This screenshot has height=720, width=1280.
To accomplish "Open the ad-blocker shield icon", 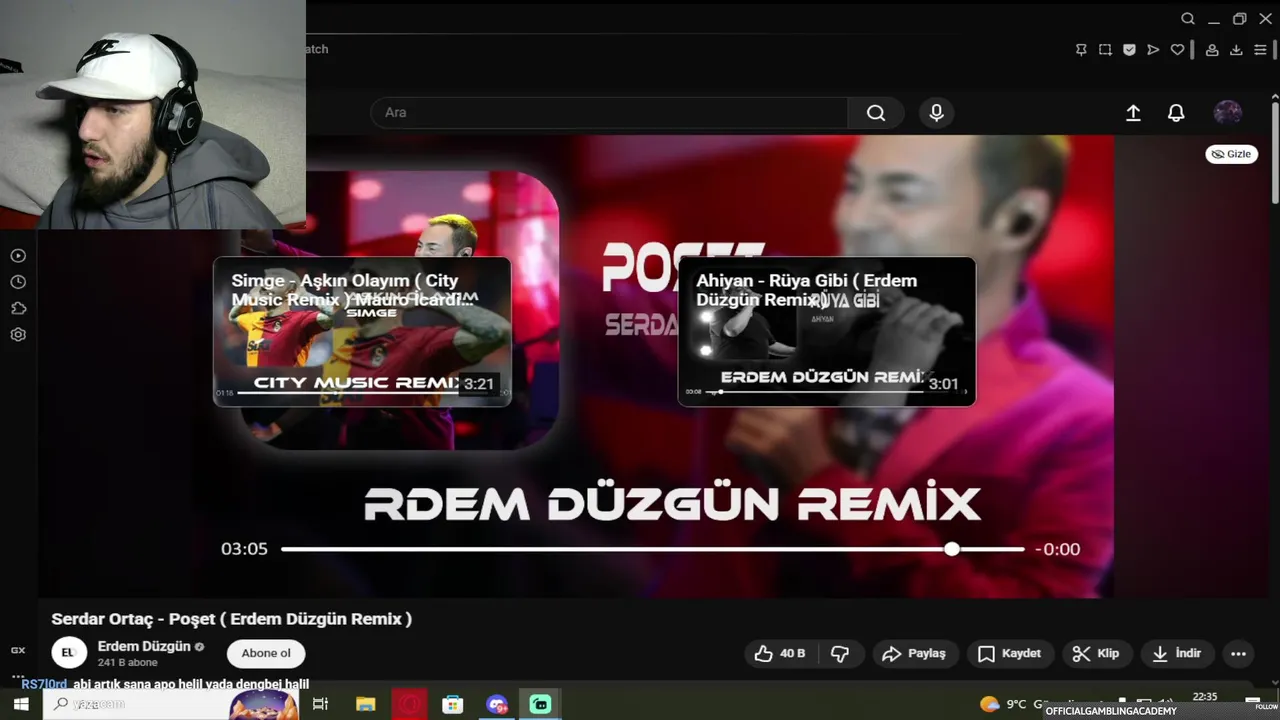I will 1129,50.
